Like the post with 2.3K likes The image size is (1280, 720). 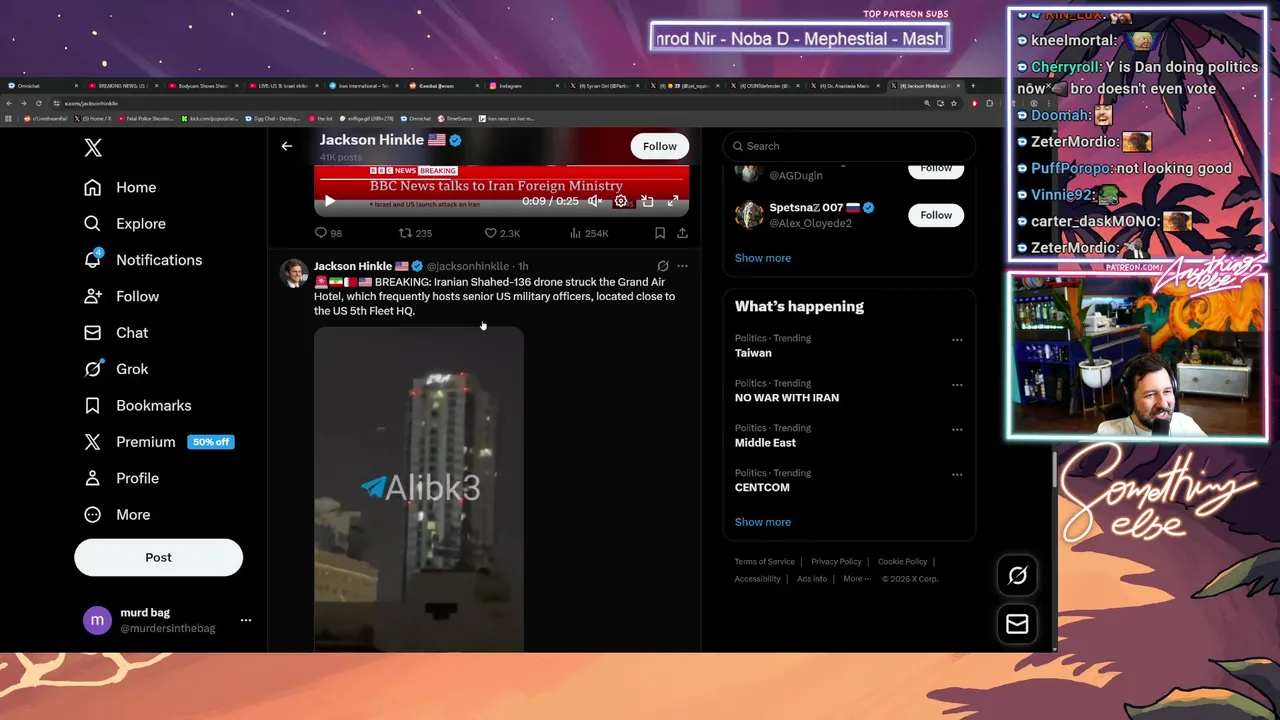click(x=502, y=233)
